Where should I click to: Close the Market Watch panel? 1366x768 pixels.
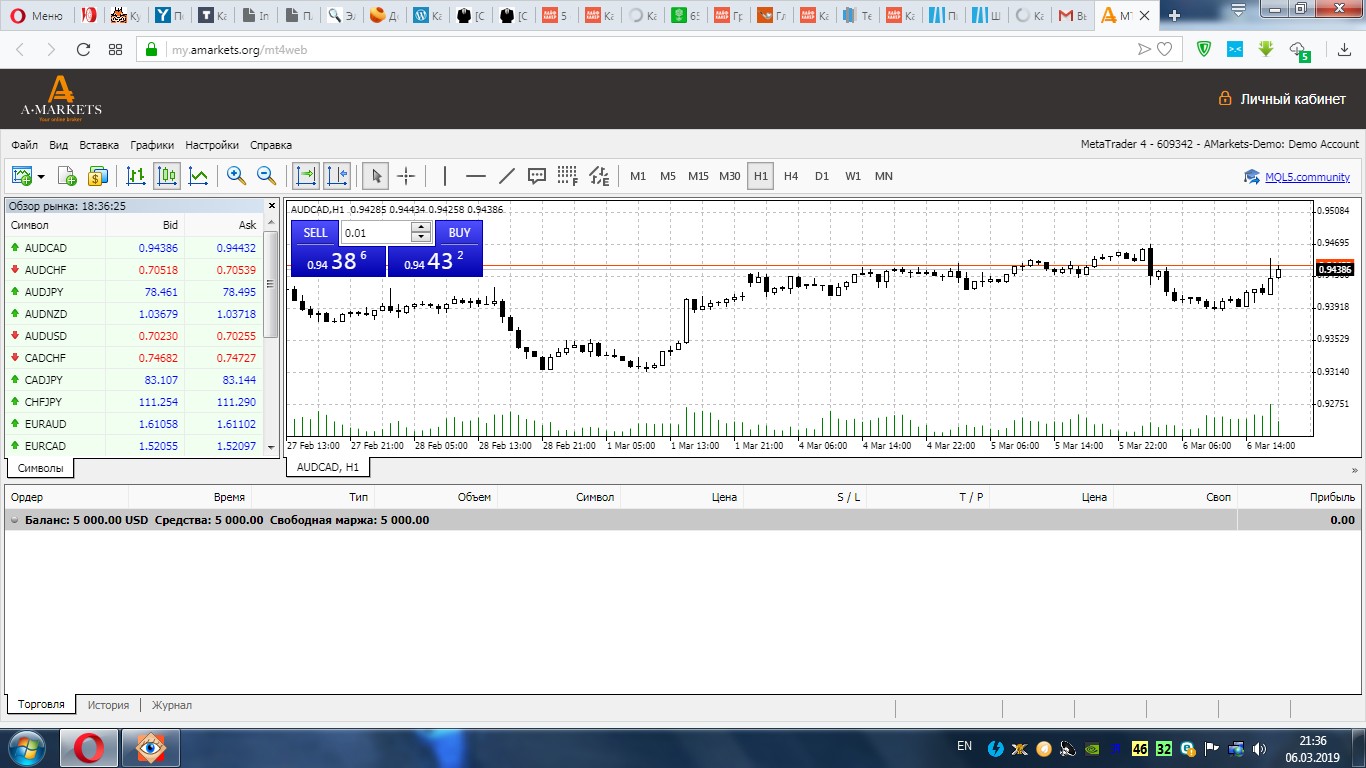point(272,205)
